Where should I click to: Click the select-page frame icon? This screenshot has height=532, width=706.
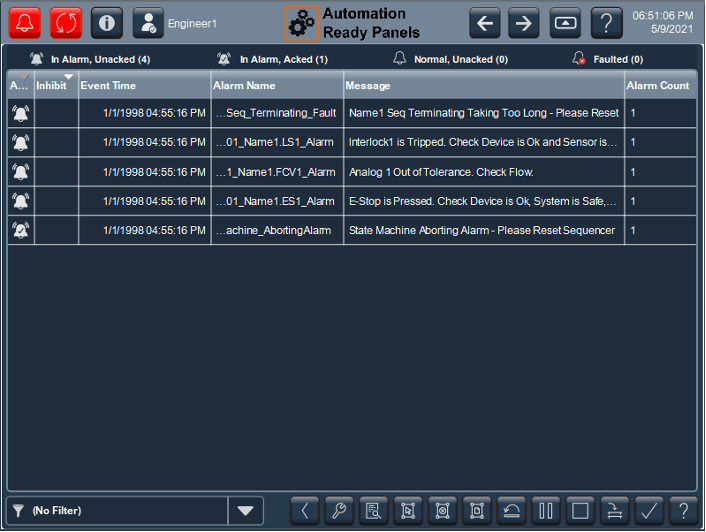[x=477, y=511]
